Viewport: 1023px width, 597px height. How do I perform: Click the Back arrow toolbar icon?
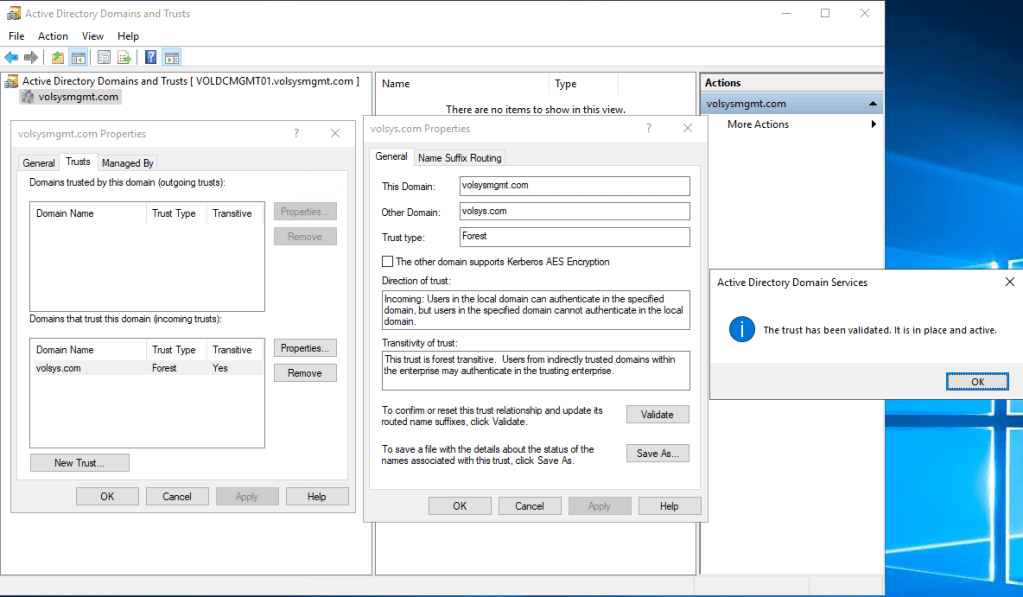tap(11, 58)
